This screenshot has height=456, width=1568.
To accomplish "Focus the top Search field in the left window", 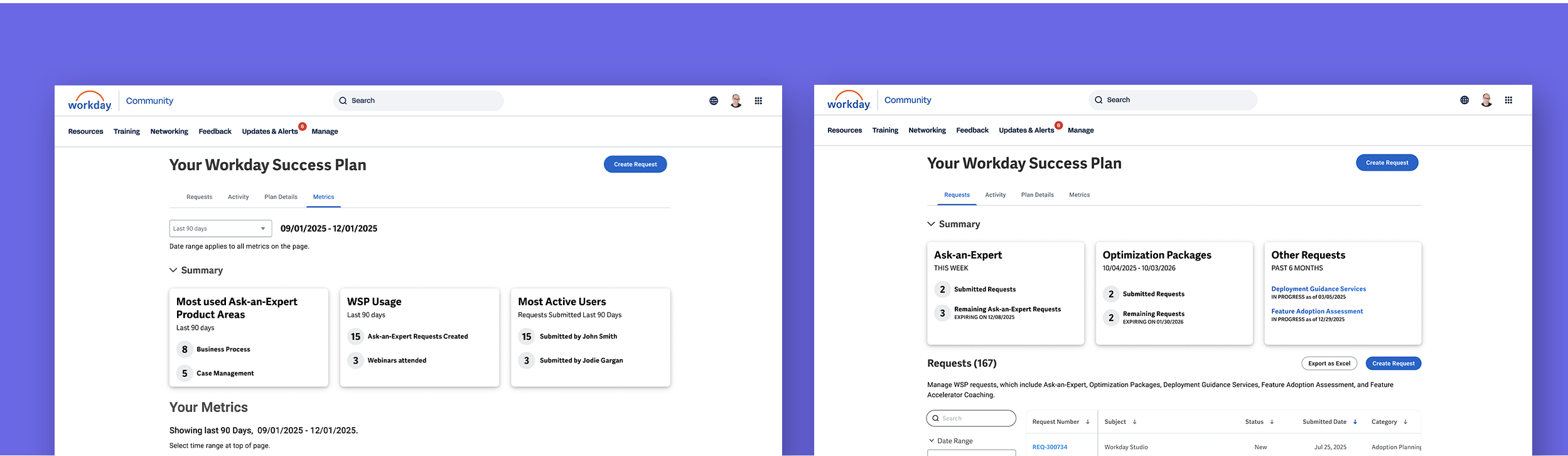I will 418,100.
